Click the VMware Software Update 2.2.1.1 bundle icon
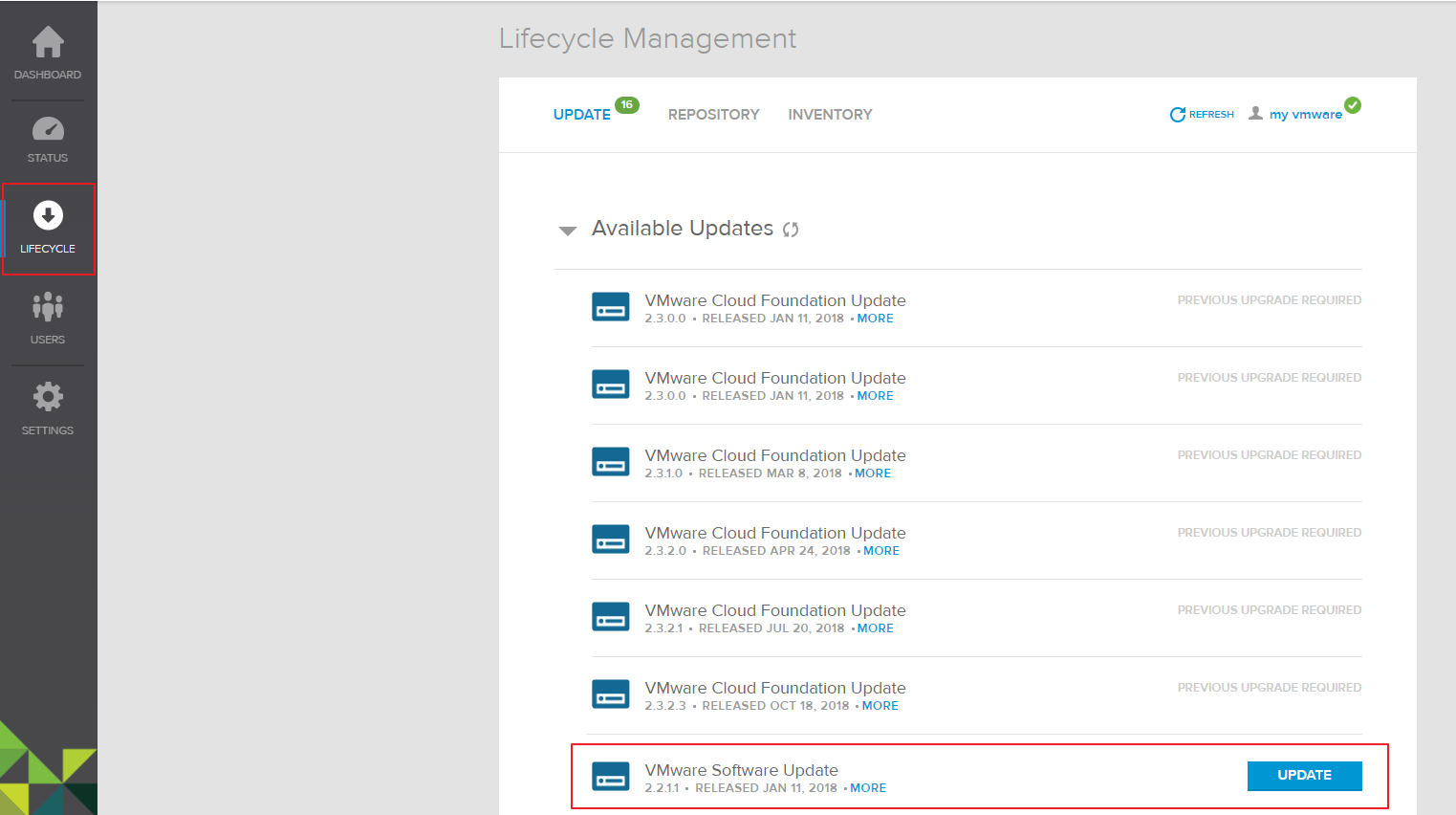 (610, 776)
